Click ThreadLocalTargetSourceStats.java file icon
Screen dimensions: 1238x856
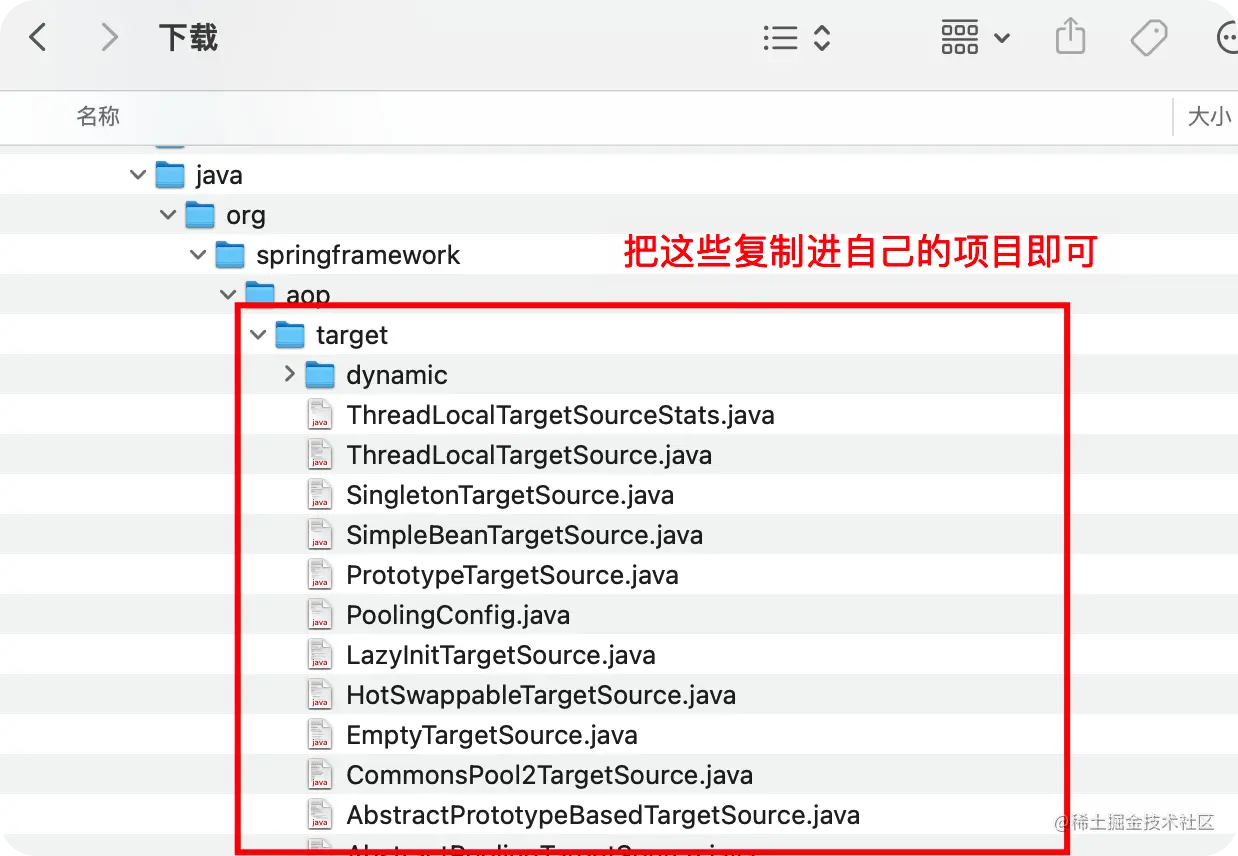click(x=319, y=415)
